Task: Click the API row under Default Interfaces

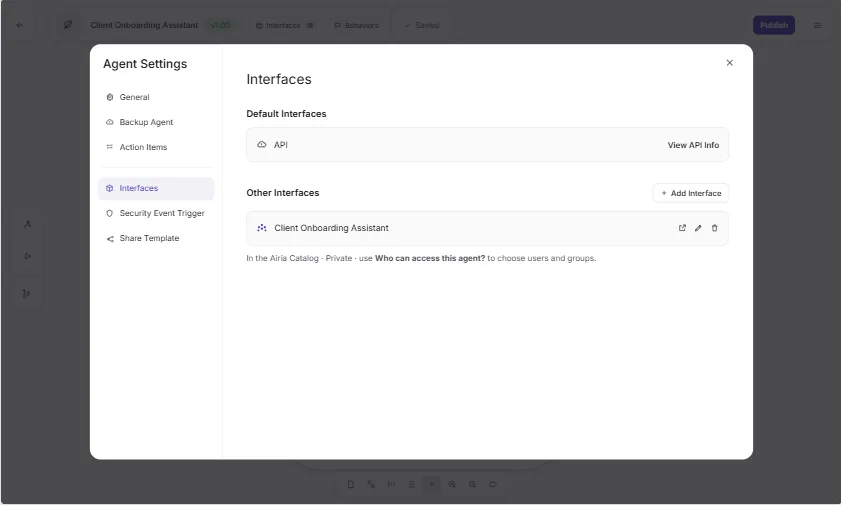Action: point(487,145)
